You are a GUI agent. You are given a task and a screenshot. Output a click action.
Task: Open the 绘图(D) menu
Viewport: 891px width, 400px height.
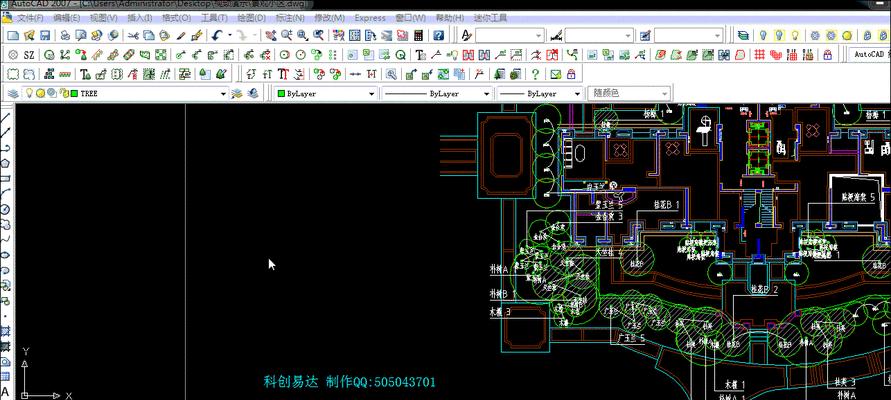[x=251, y=18]
